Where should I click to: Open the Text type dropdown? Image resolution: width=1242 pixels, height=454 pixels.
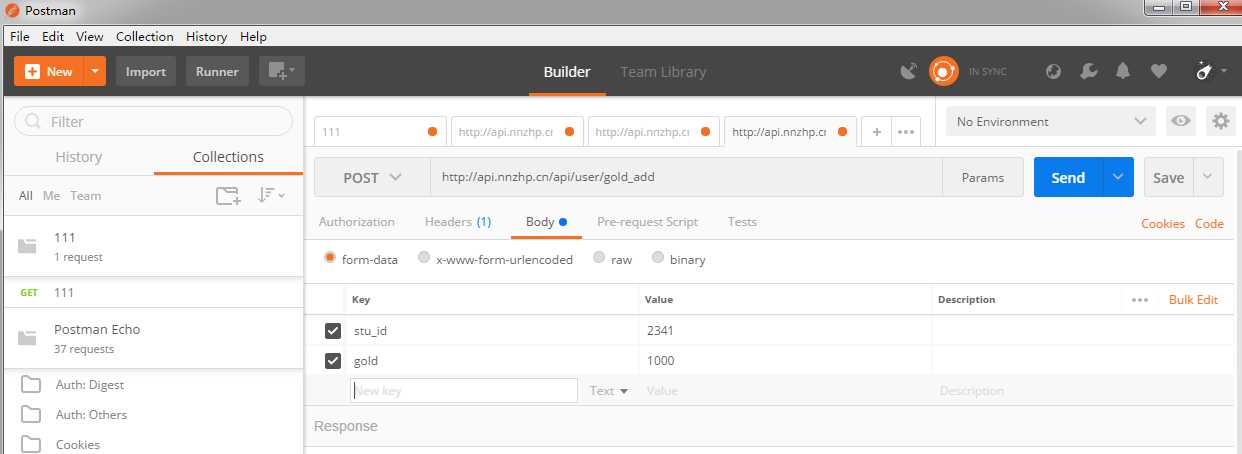pos(609,391)
